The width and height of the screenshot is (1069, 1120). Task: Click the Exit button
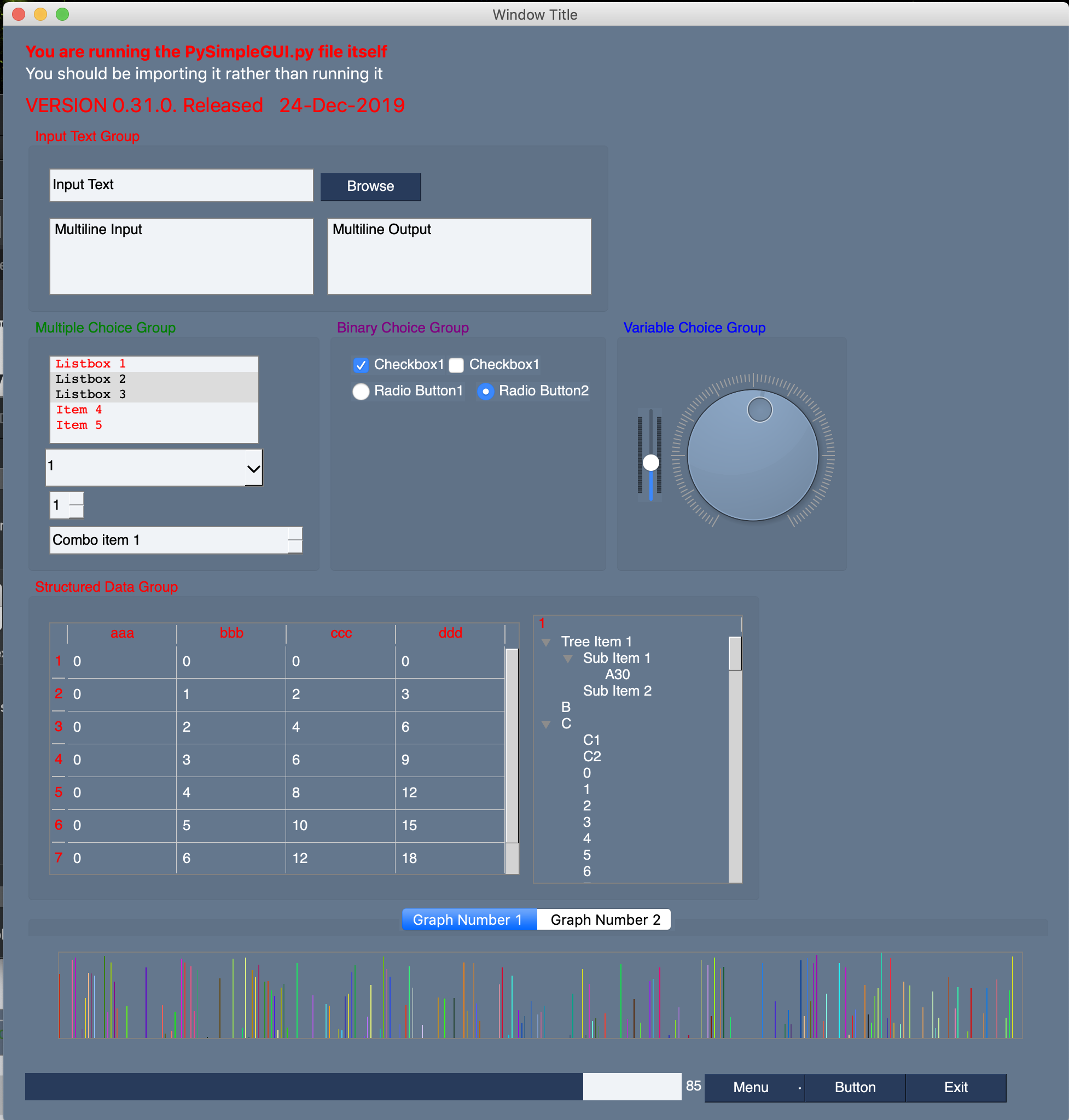(956, 1087)
